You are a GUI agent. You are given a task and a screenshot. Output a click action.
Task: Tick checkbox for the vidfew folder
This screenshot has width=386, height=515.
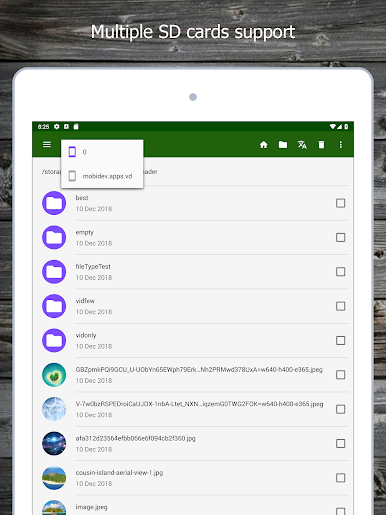click(x=340, y=306)
